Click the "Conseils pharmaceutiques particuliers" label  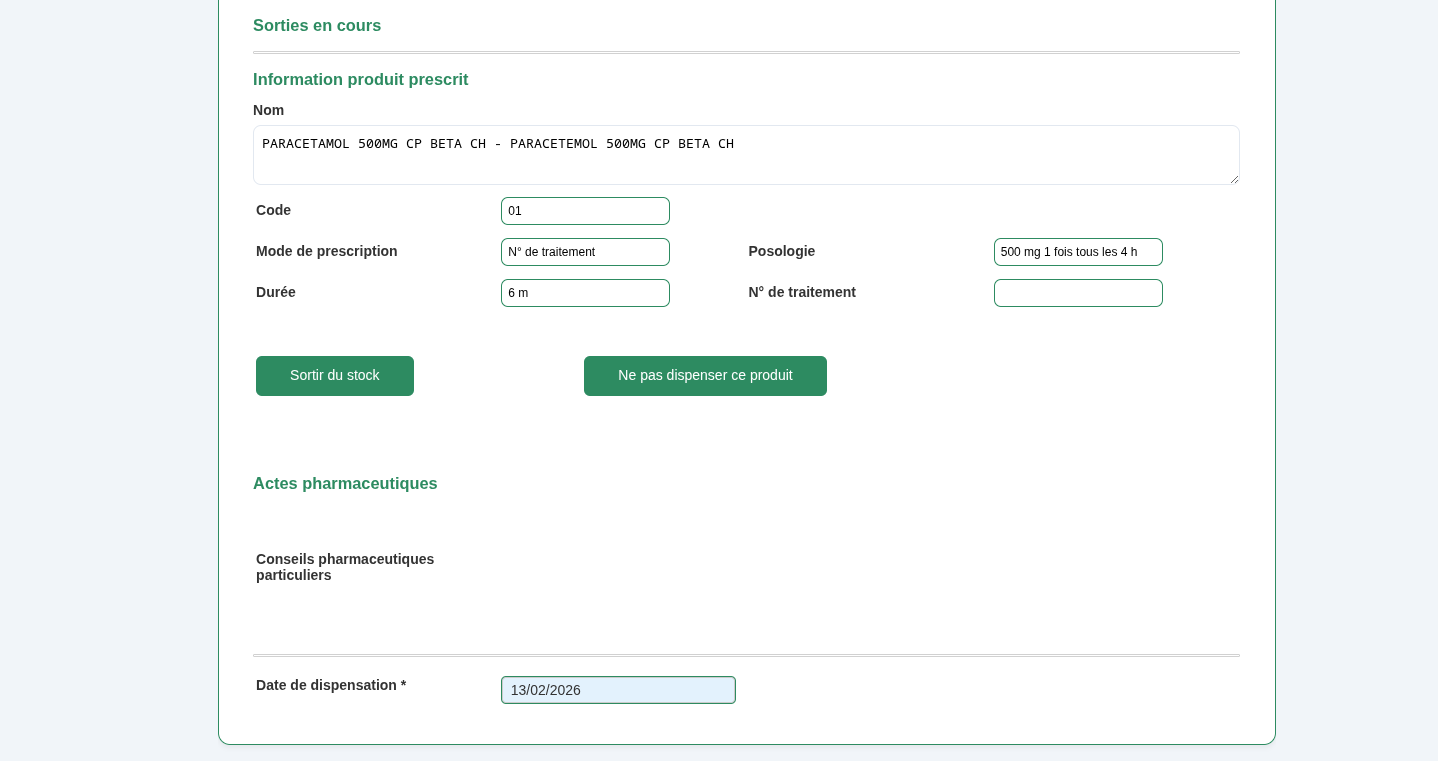345,567
